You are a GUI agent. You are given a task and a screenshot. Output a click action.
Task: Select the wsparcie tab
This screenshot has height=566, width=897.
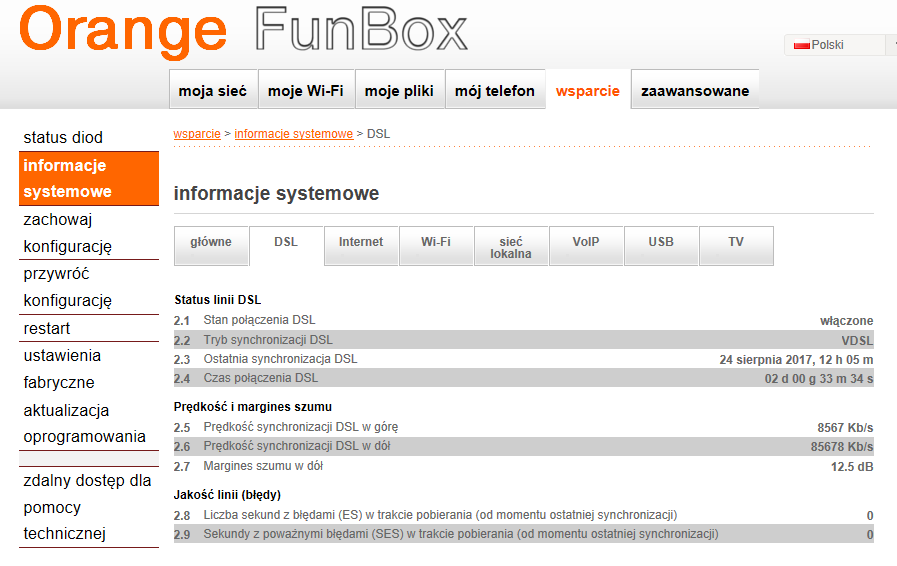(x=588, y=90)
